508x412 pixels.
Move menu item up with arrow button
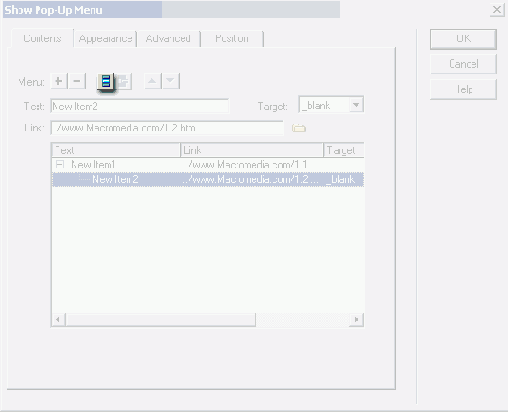pyautogui.click(x=153, y=81)
